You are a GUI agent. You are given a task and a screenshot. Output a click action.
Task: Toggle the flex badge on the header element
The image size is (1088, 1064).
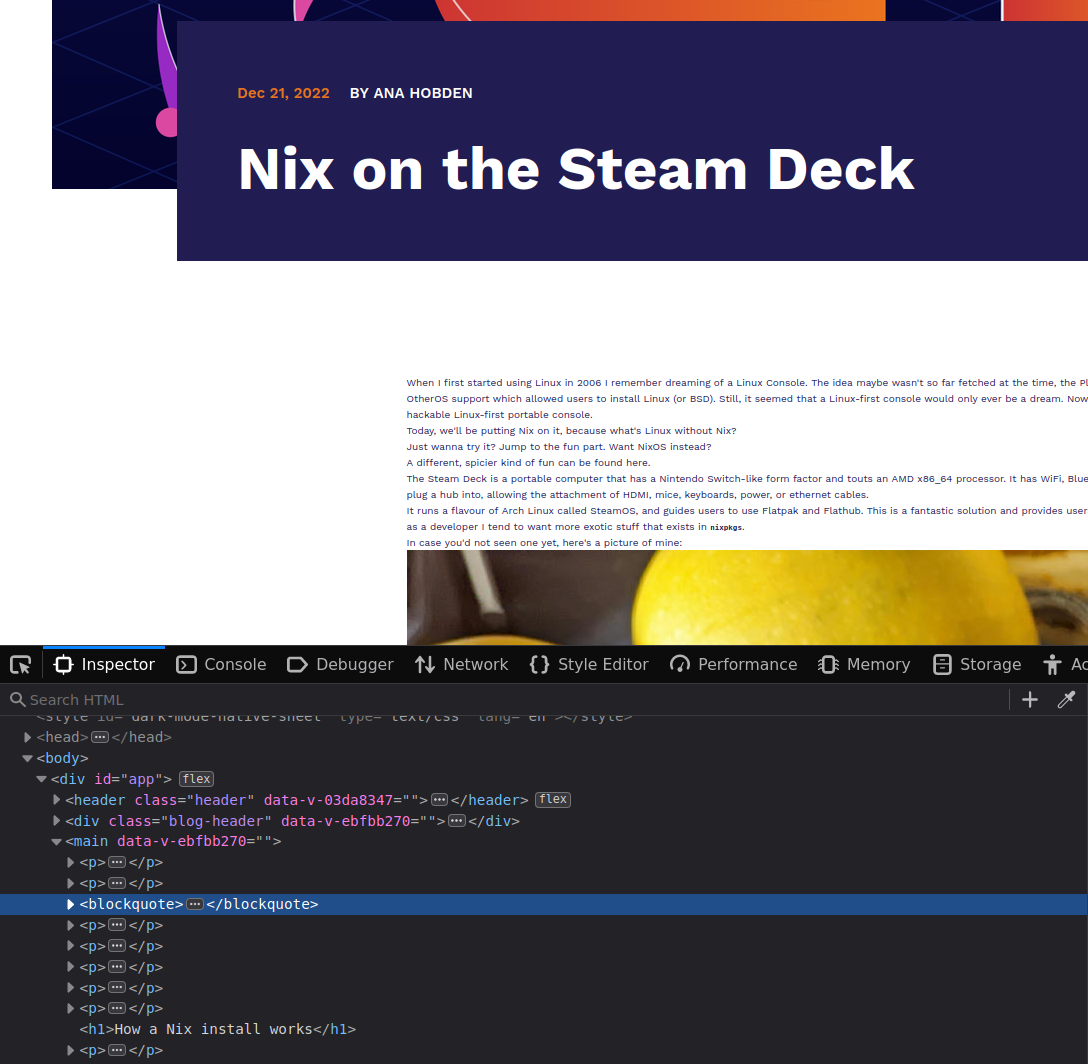552,799
